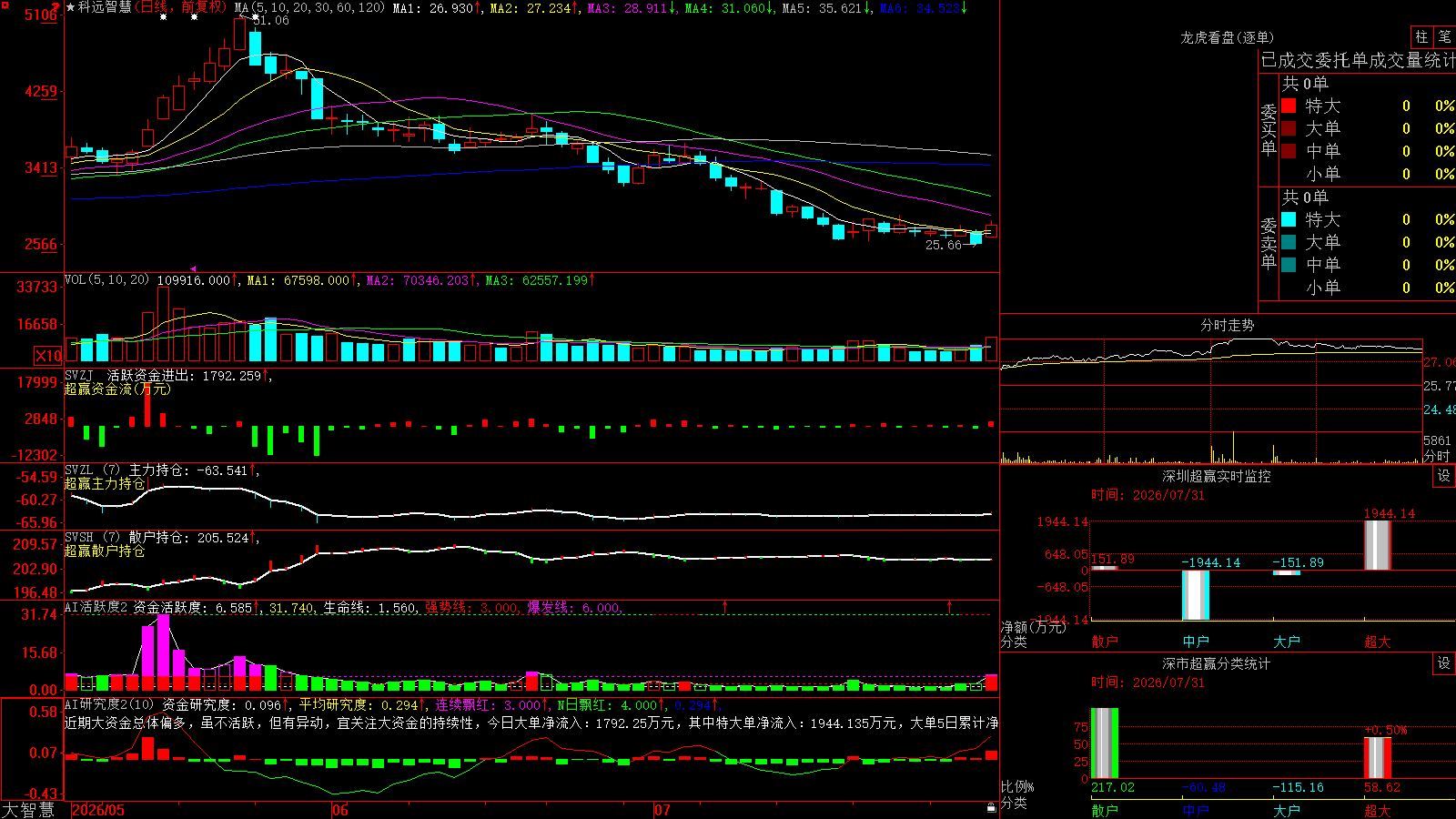This screenshot has width=1456, height=819.
Task: Click the MA2: 27.234 value in the header
Action: [535, 8]
